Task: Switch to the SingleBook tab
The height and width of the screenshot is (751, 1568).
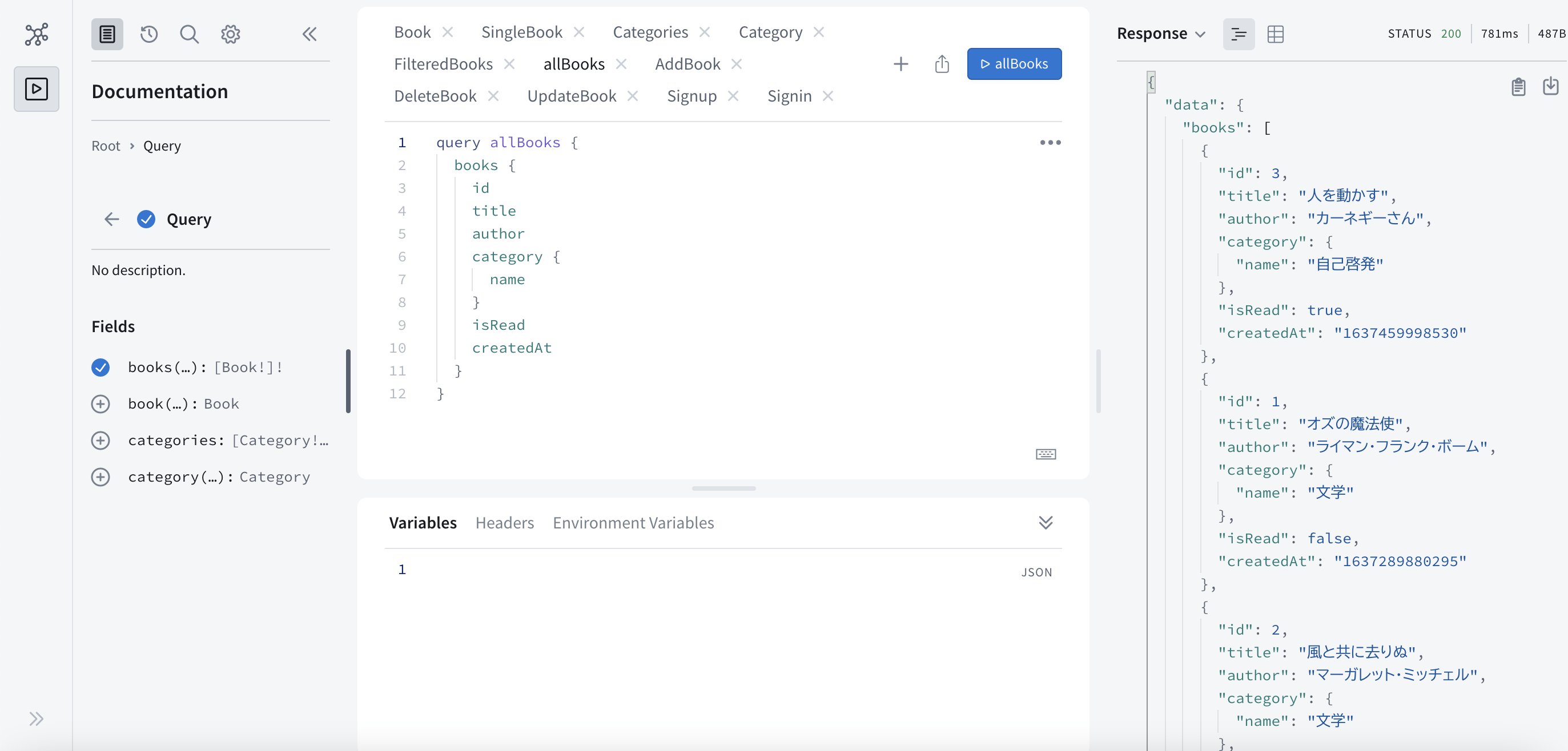Action: [522, 31]
